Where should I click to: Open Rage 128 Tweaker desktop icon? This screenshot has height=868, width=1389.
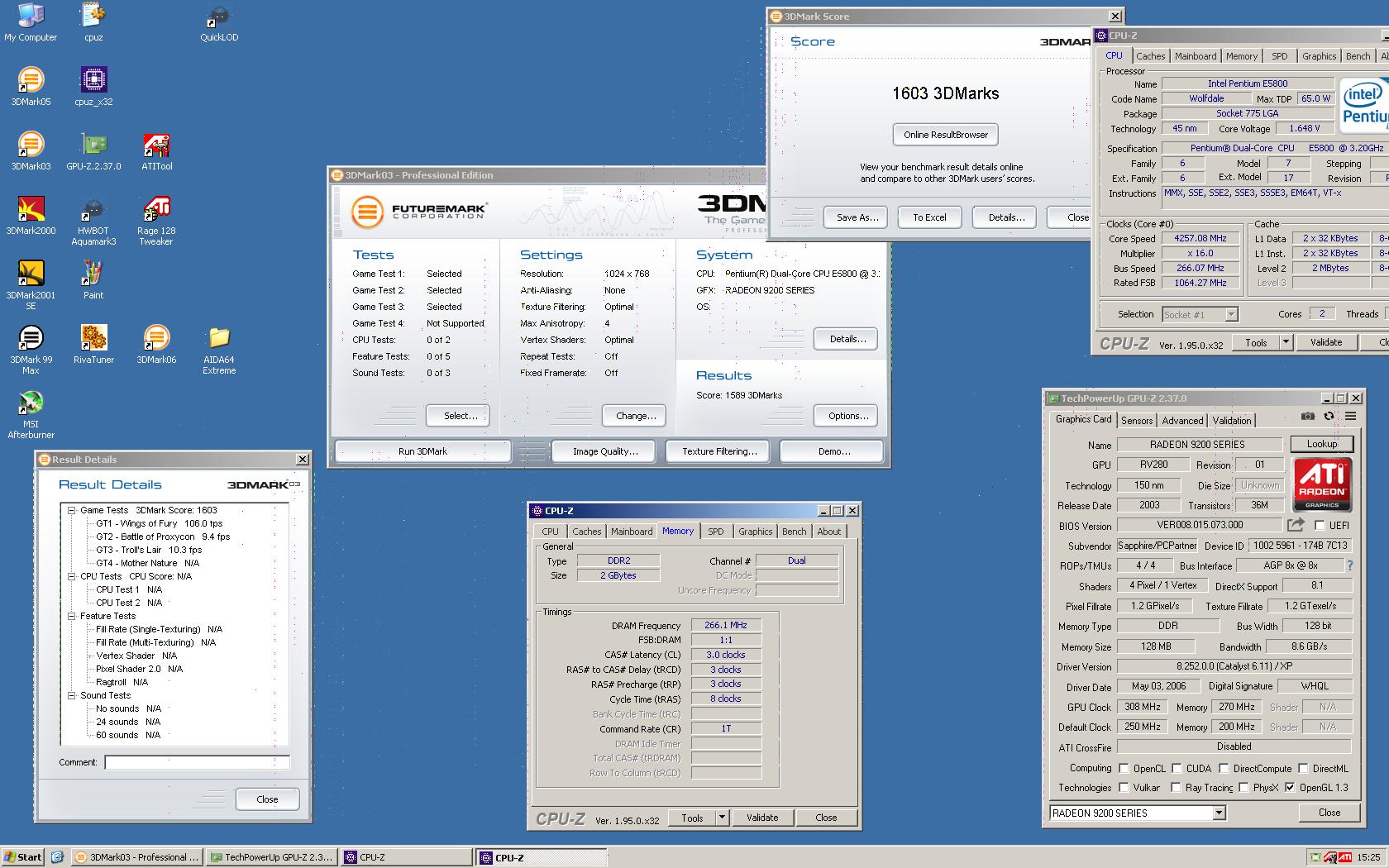[156, 221]
